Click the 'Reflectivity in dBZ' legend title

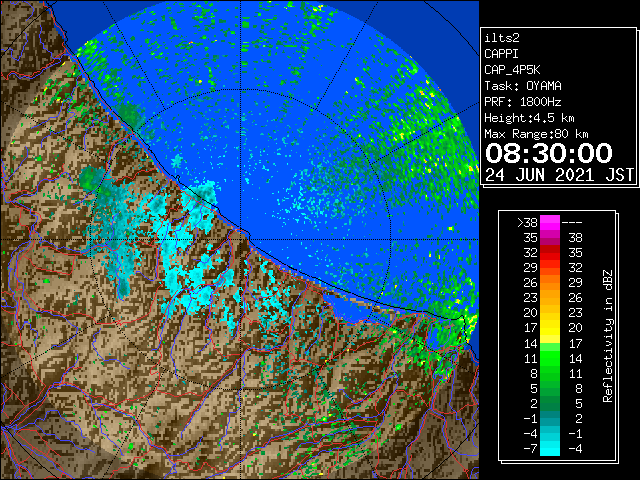pyautogui.click(x=607, y=336)
